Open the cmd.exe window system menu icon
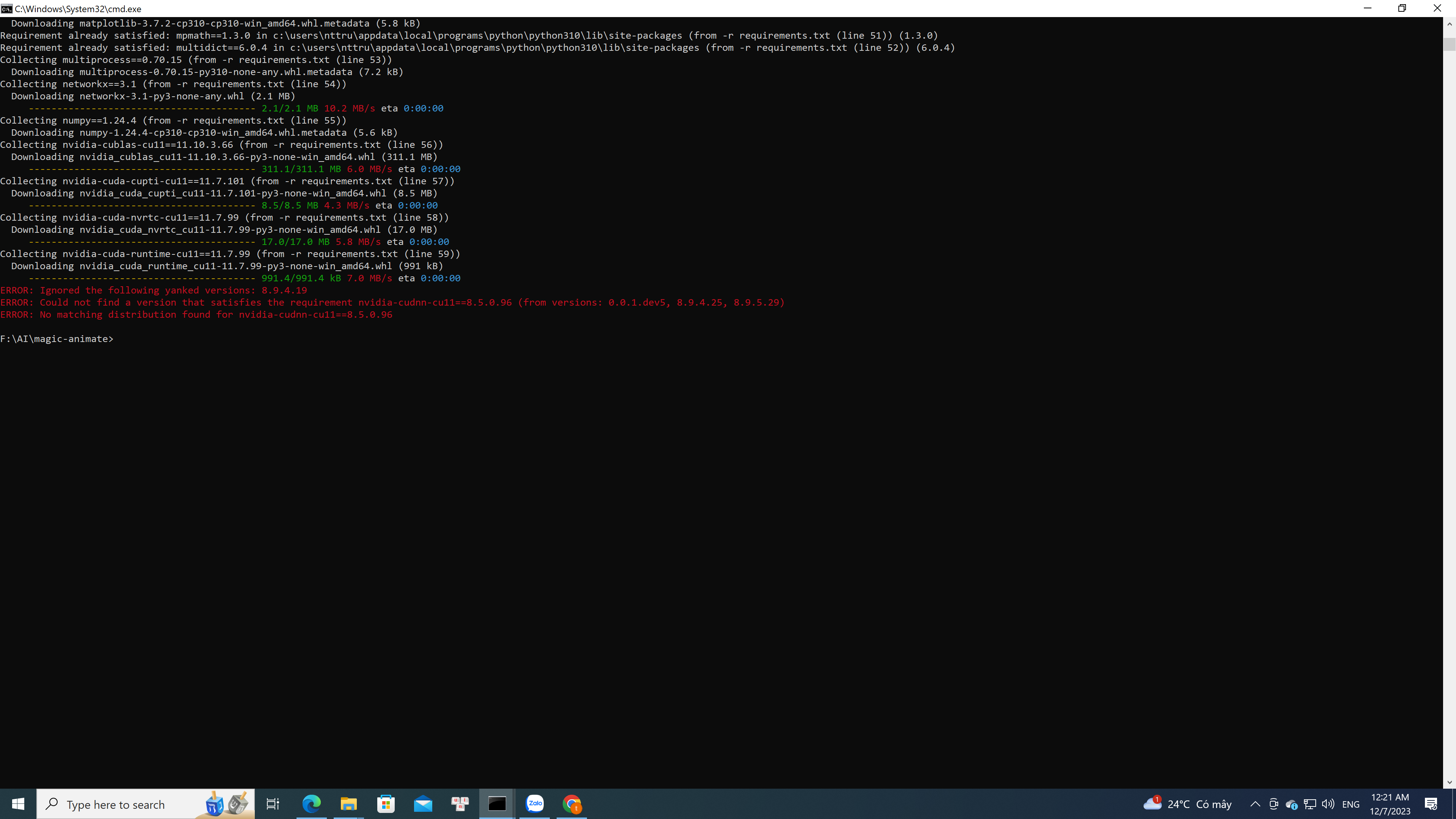1456x819 pixels. point(7,8)
